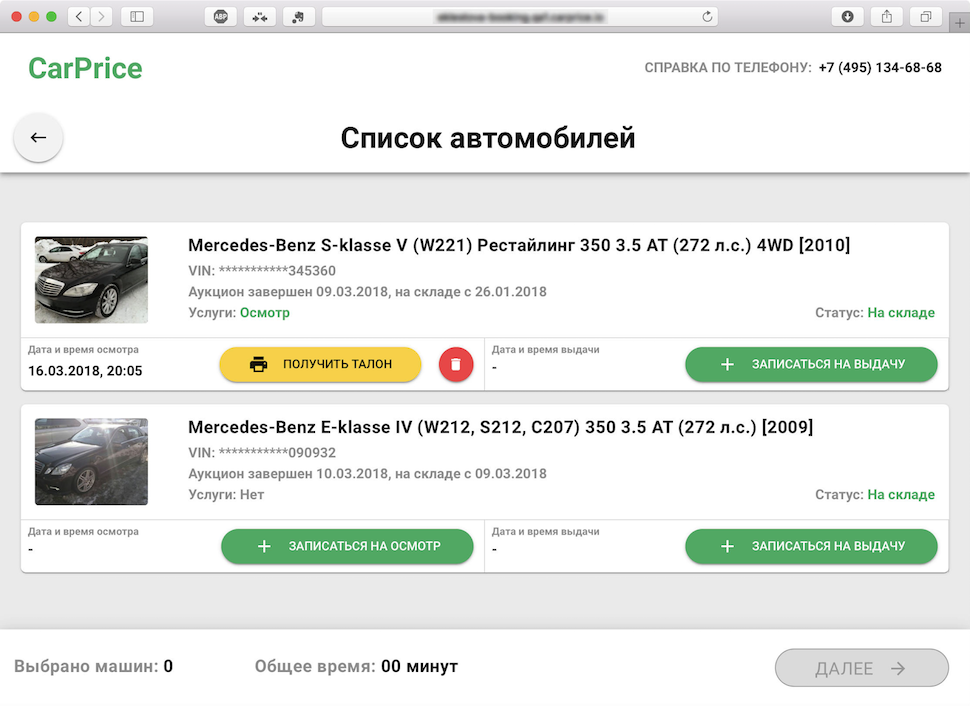This screenshot has height=706, width=970.
Task: Click the circular back arrow above the car list
Action: [38, 137]
